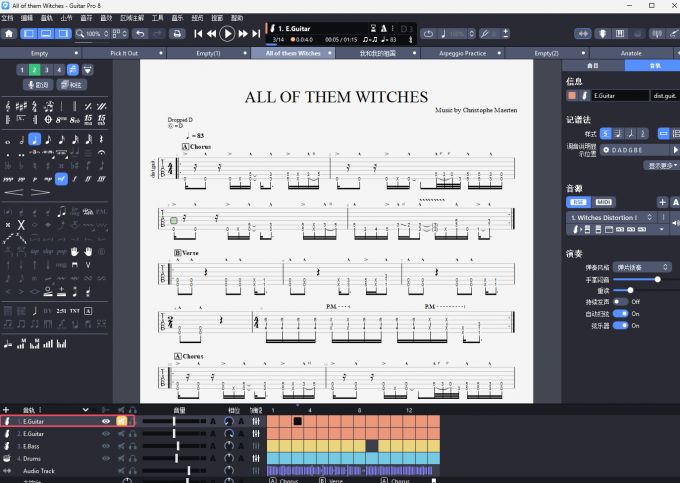
Task: Click the orange track color swatch
Action: coord(572,96)
